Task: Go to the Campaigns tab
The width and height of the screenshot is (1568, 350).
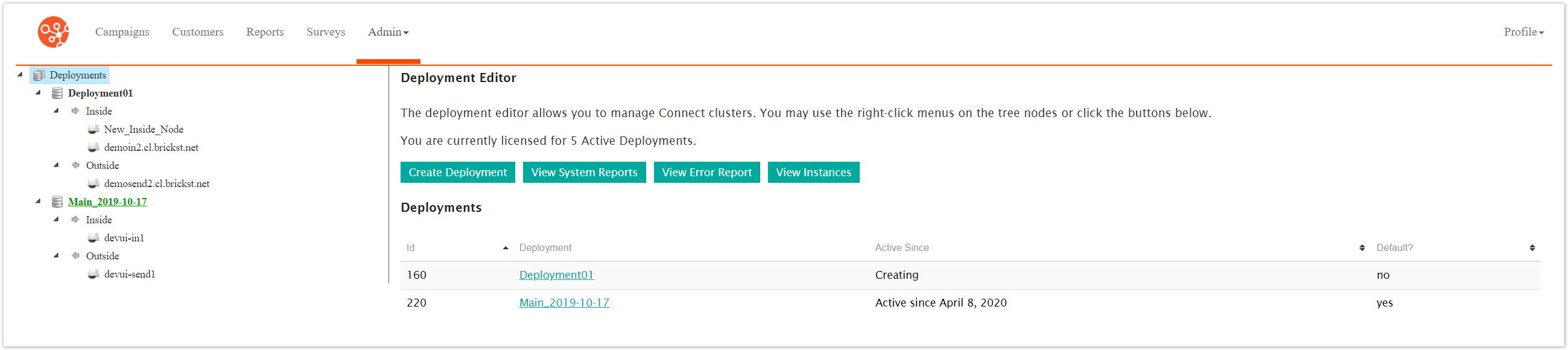Action: (122, 31)
